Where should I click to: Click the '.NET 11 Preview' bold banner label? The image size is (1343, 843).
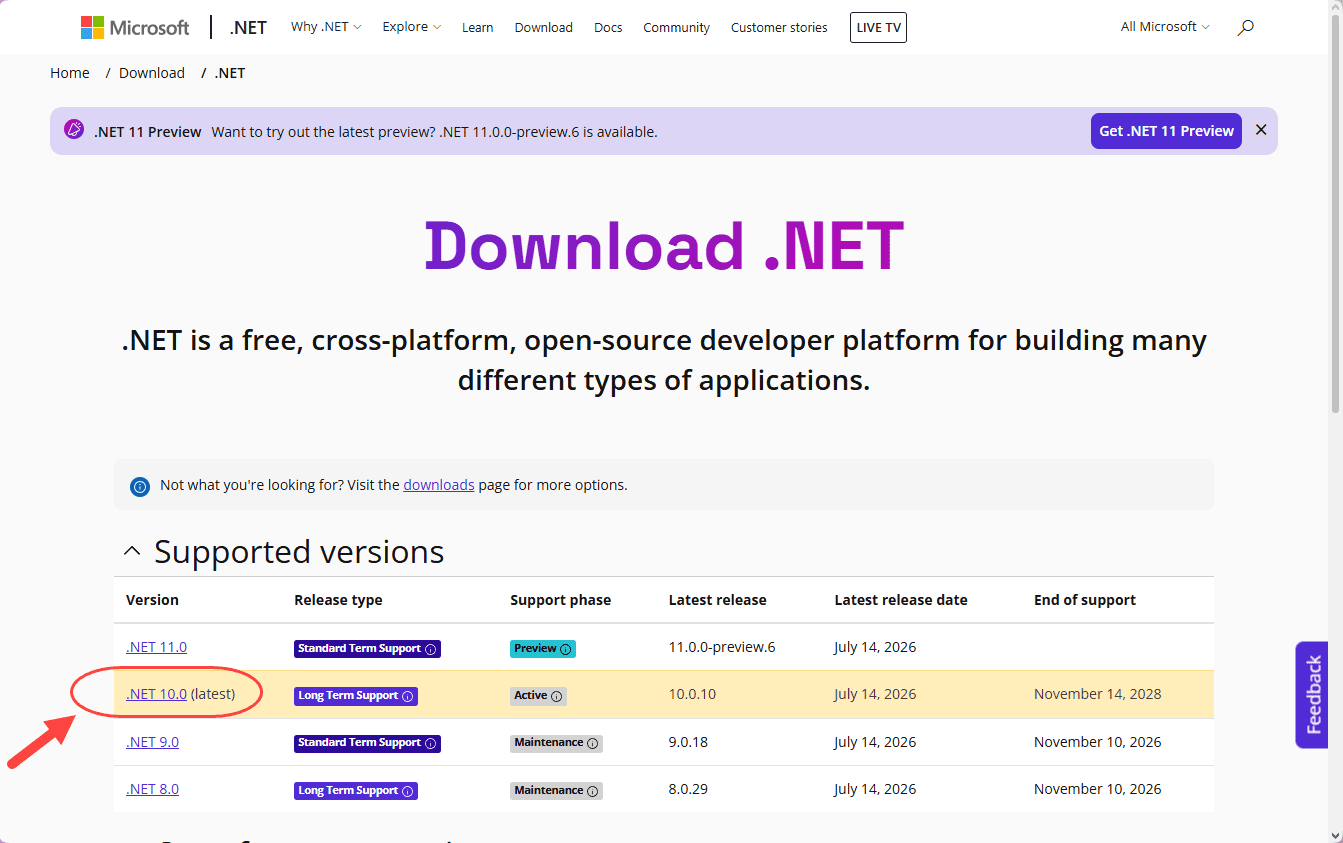[148, 131]
